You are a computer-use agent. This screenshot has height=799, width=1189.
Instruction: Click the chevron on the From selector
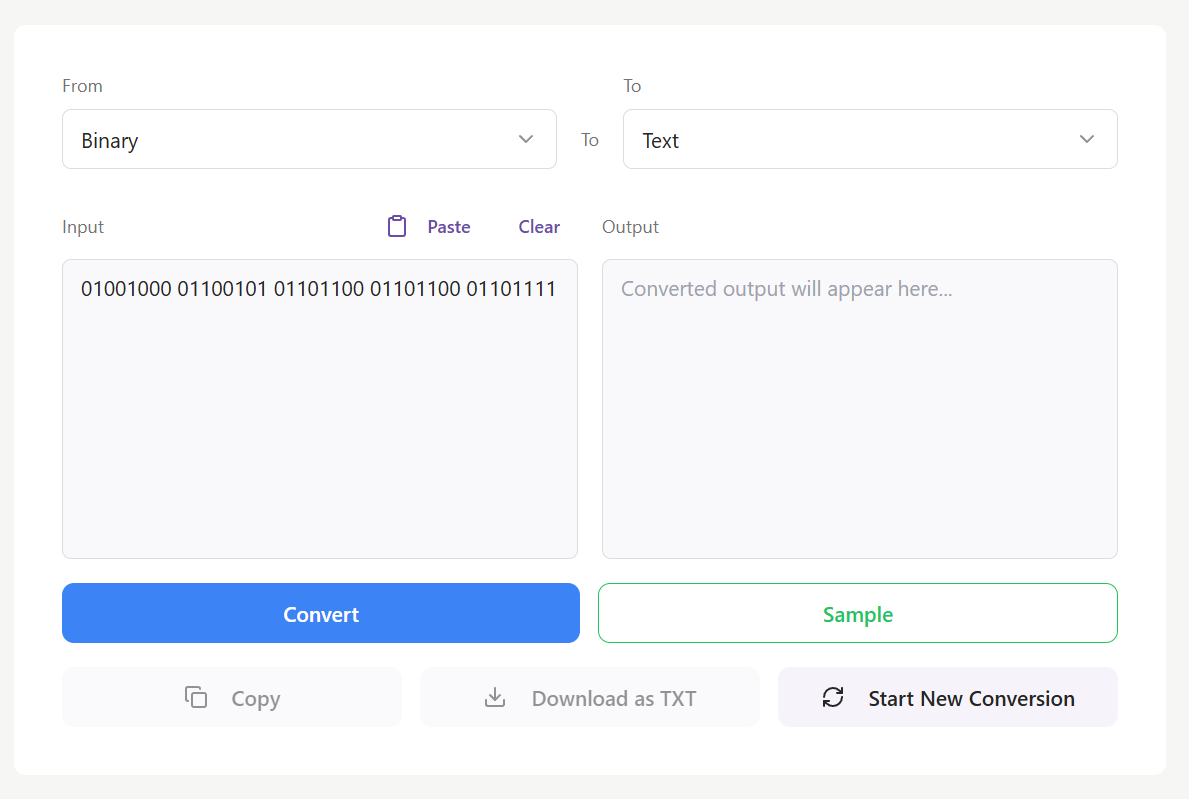tap(525, 139)
